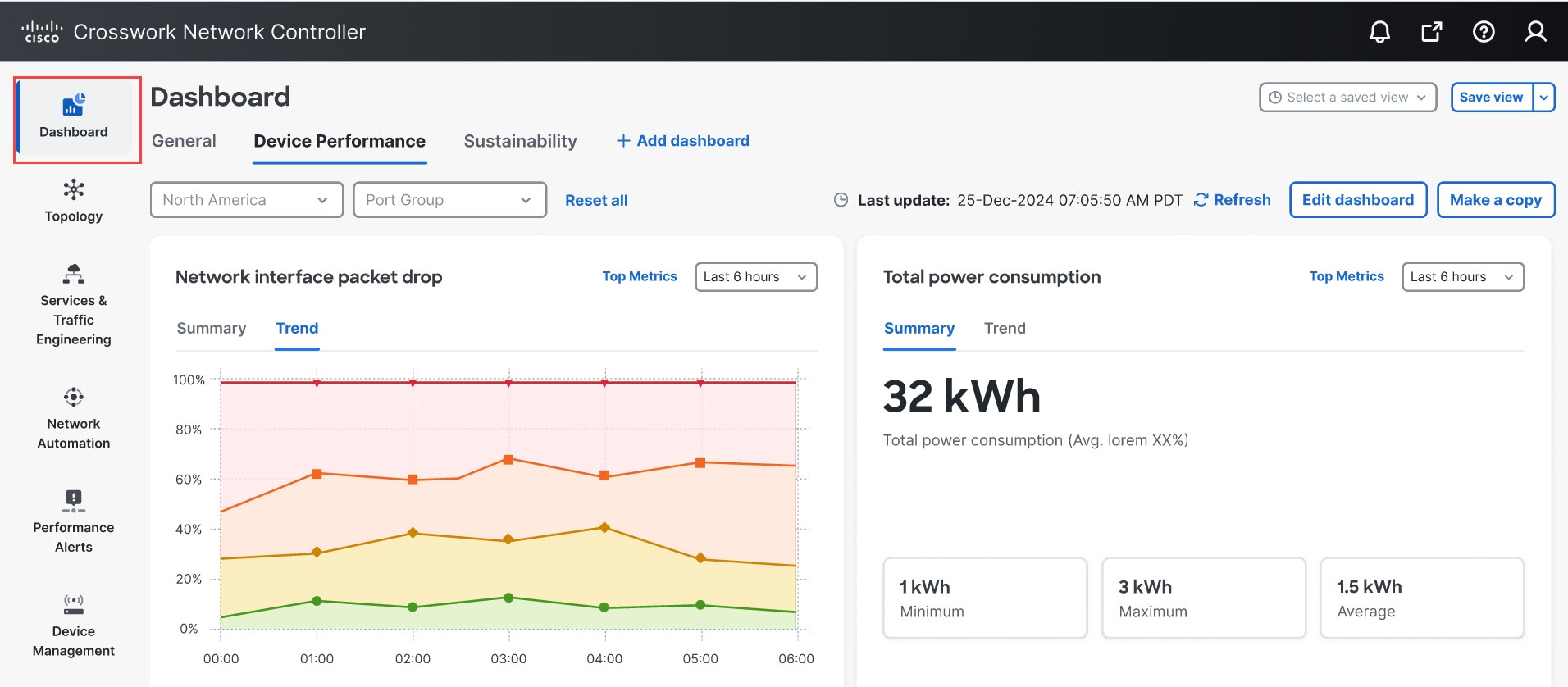Show the power consumption Trend tab
The image size is (1568, 687).
(x=1005, y=329)
